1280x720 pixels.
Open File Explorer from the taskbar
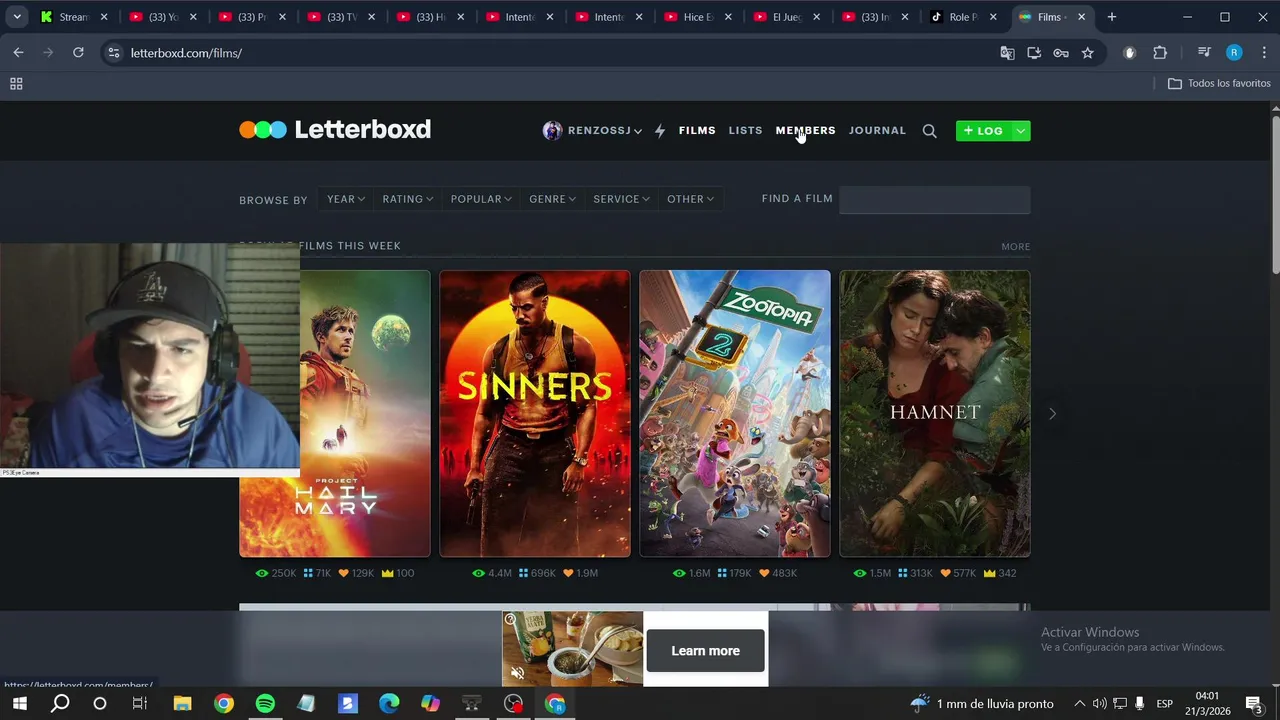tap(182, 703)
